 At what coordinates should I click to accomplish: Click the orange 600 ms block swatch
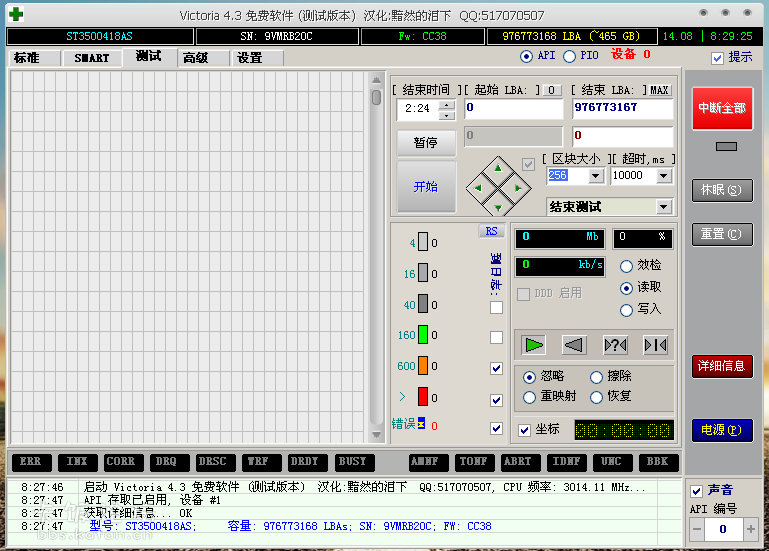423,366
